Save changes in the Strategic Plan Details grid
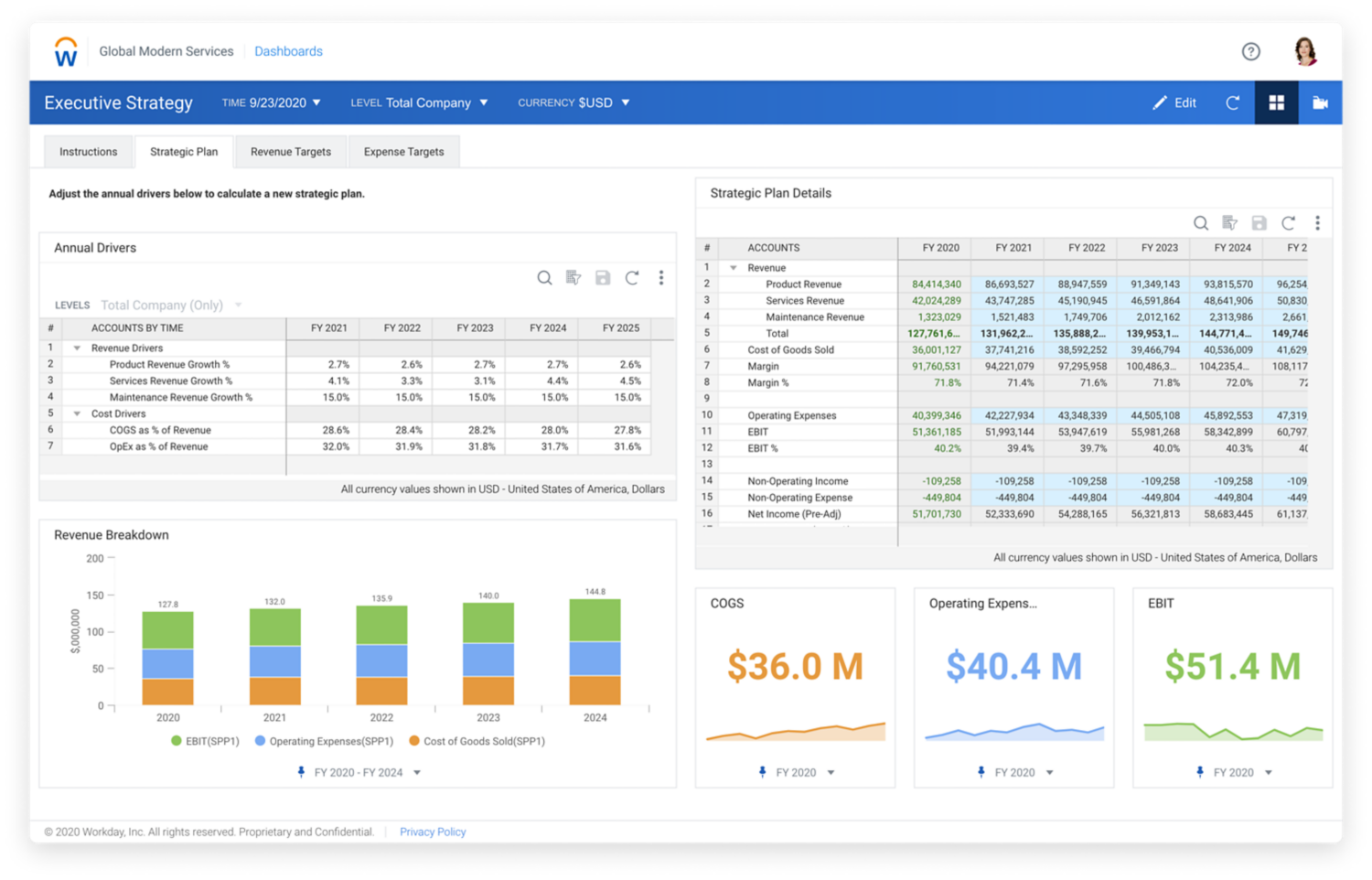The width and height of the screenshot is (1372, 880). point(1259,222)
